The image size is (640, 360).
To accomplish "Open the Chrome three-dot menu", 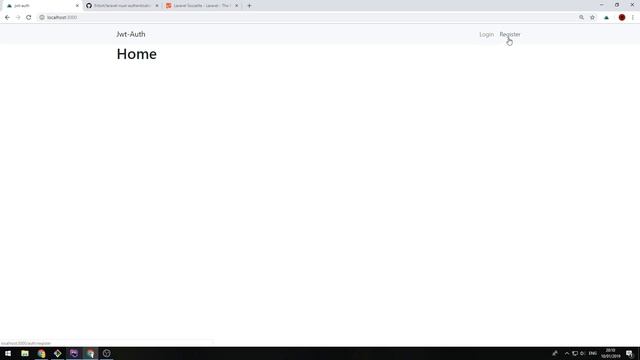I will pos(633,18).
